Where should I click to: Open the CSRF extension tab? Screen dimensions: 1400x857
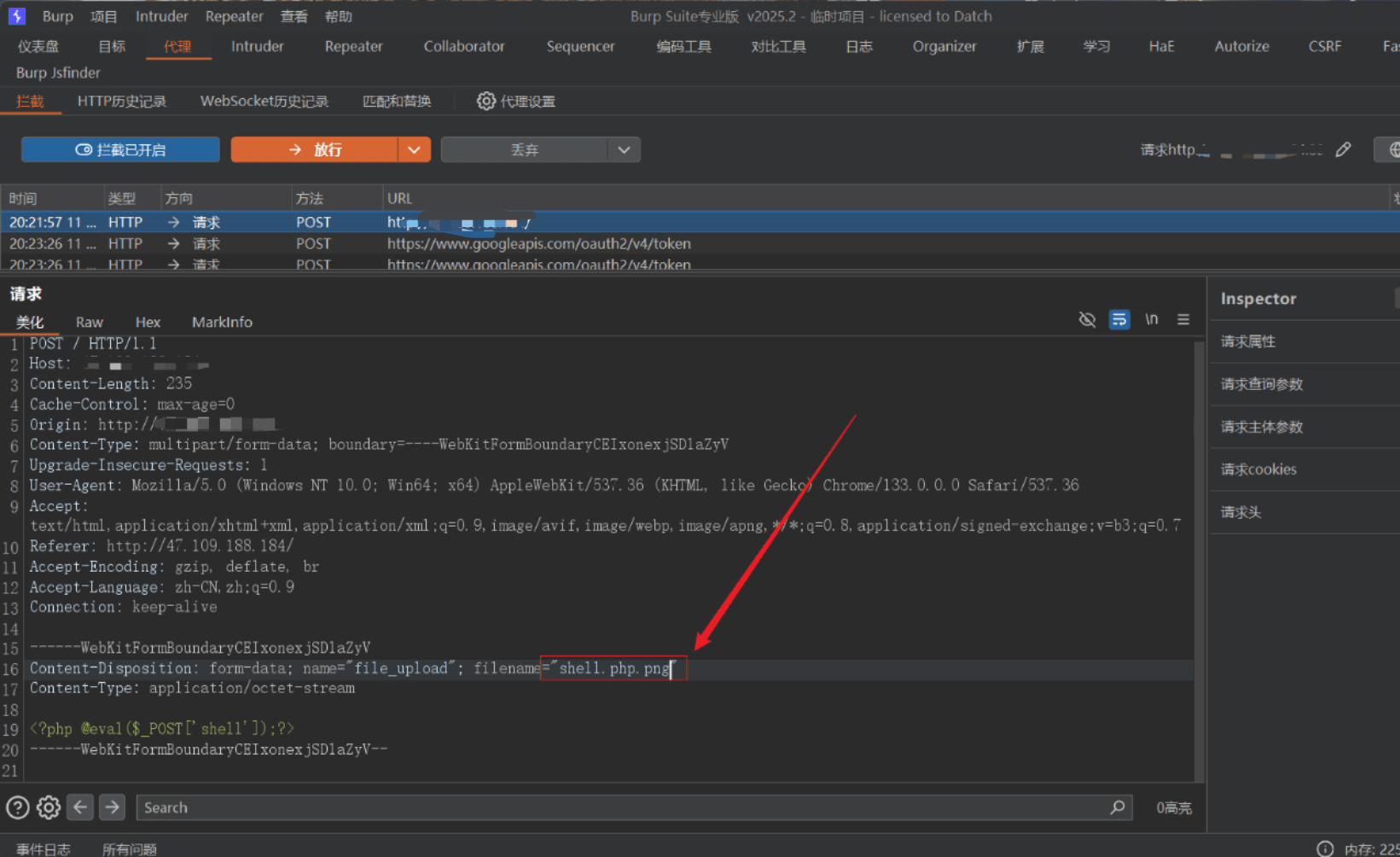pos(1325,46)
